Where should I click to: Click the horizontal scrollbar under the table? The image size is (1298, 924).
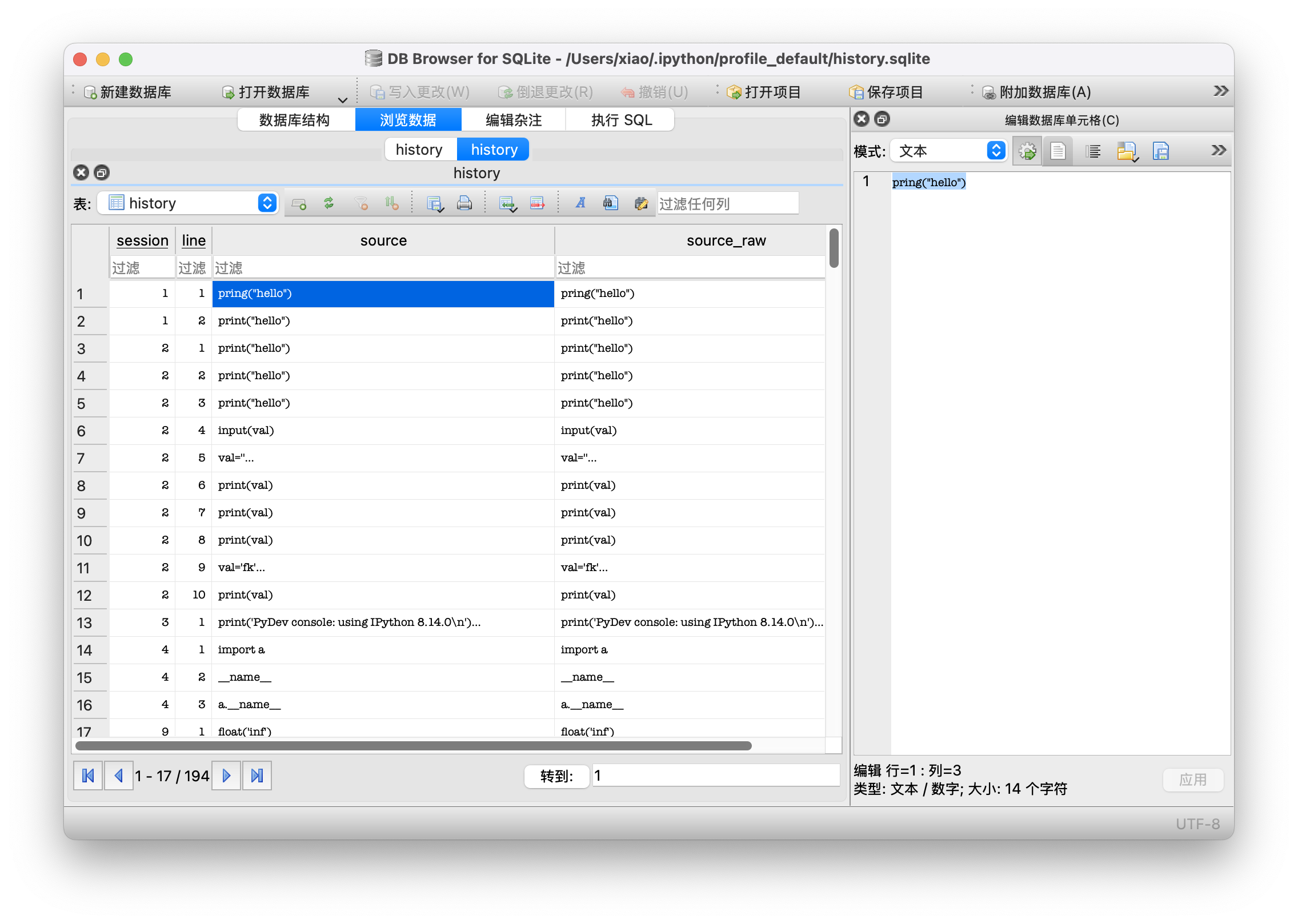point(412,746)
